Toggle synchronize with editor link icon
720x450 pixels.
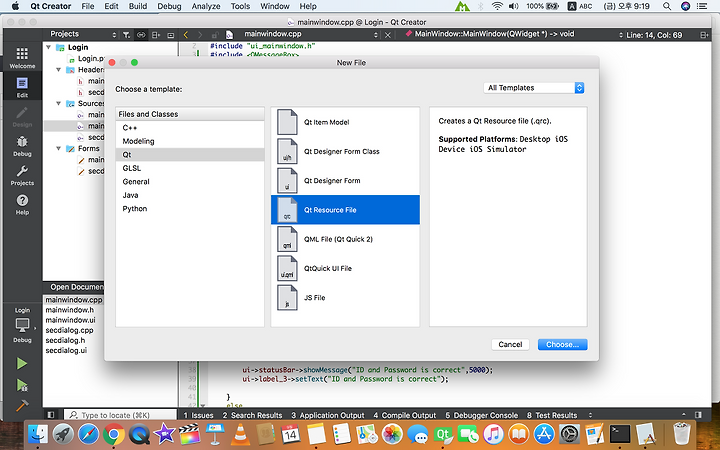click(141, 35)
